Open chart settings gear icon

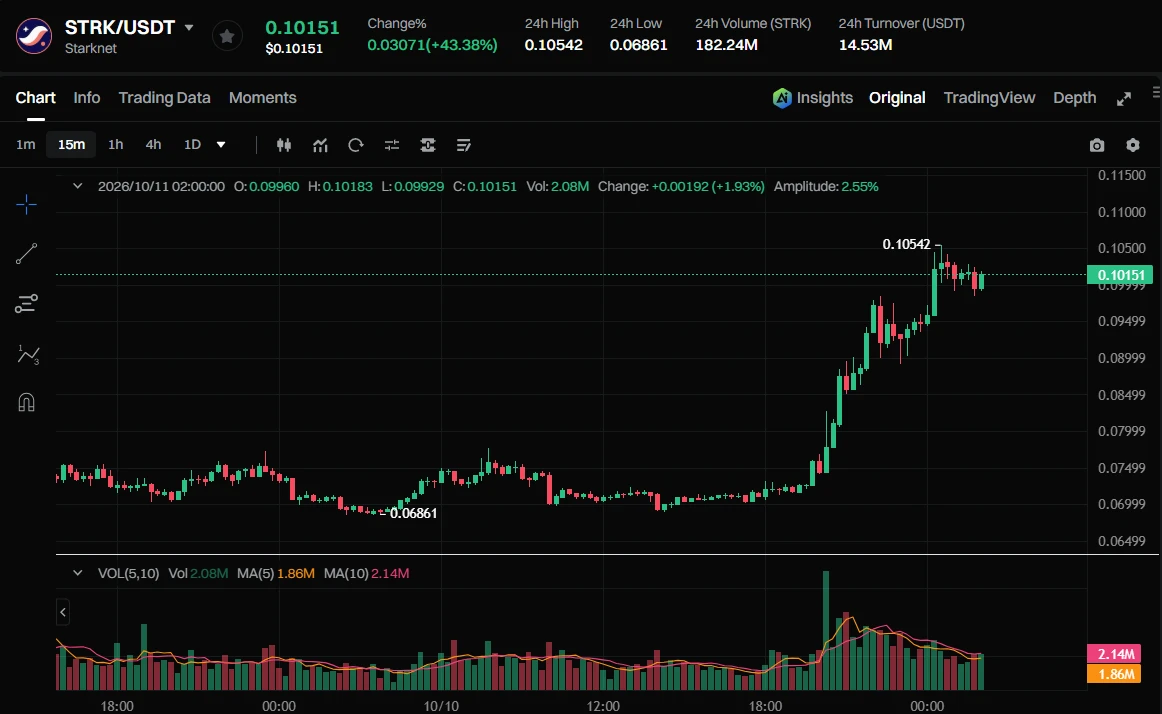pos(1133,145)
